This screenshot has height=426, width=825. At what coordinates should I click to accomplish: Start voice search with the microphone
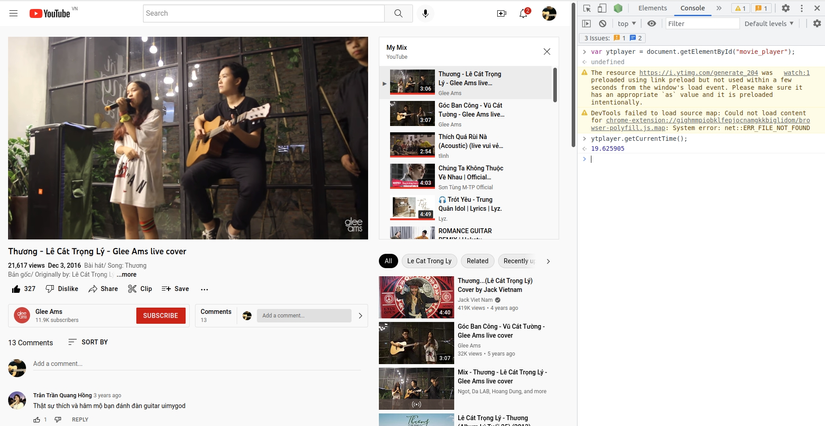tap(426, 13)
